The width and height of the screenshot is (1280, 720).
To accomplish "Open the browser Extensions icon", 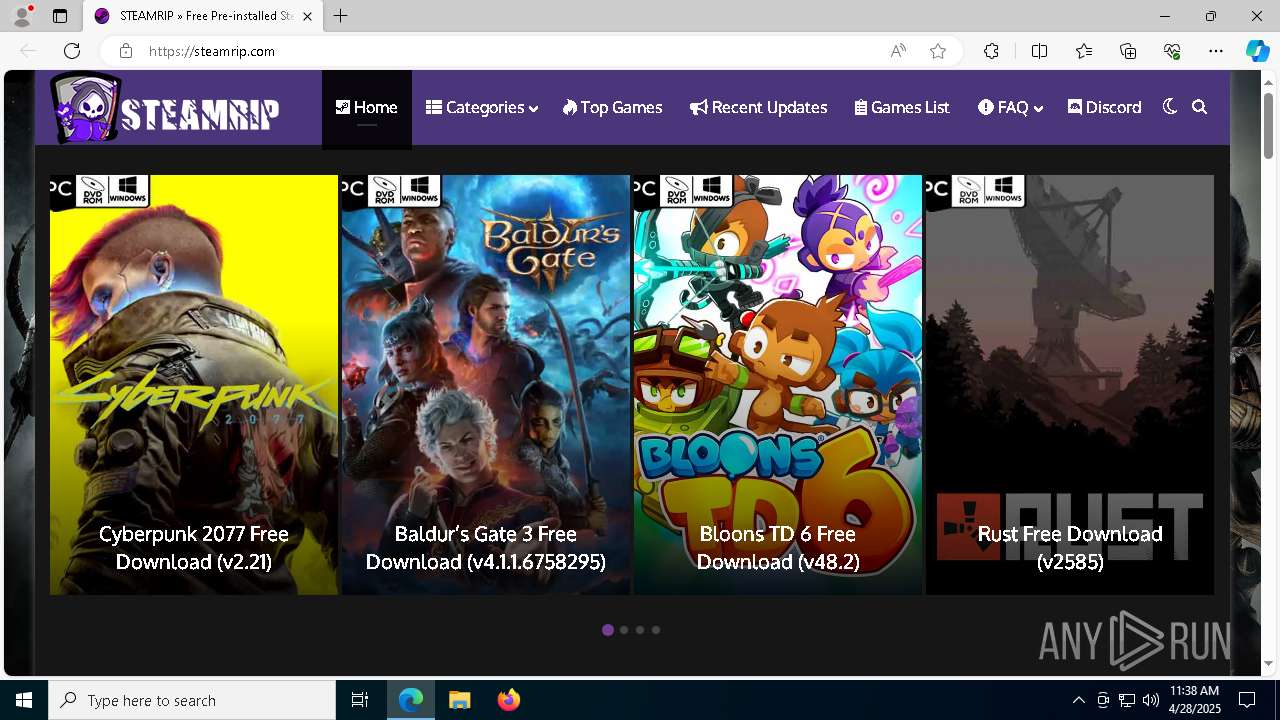I will coord(991,51).
